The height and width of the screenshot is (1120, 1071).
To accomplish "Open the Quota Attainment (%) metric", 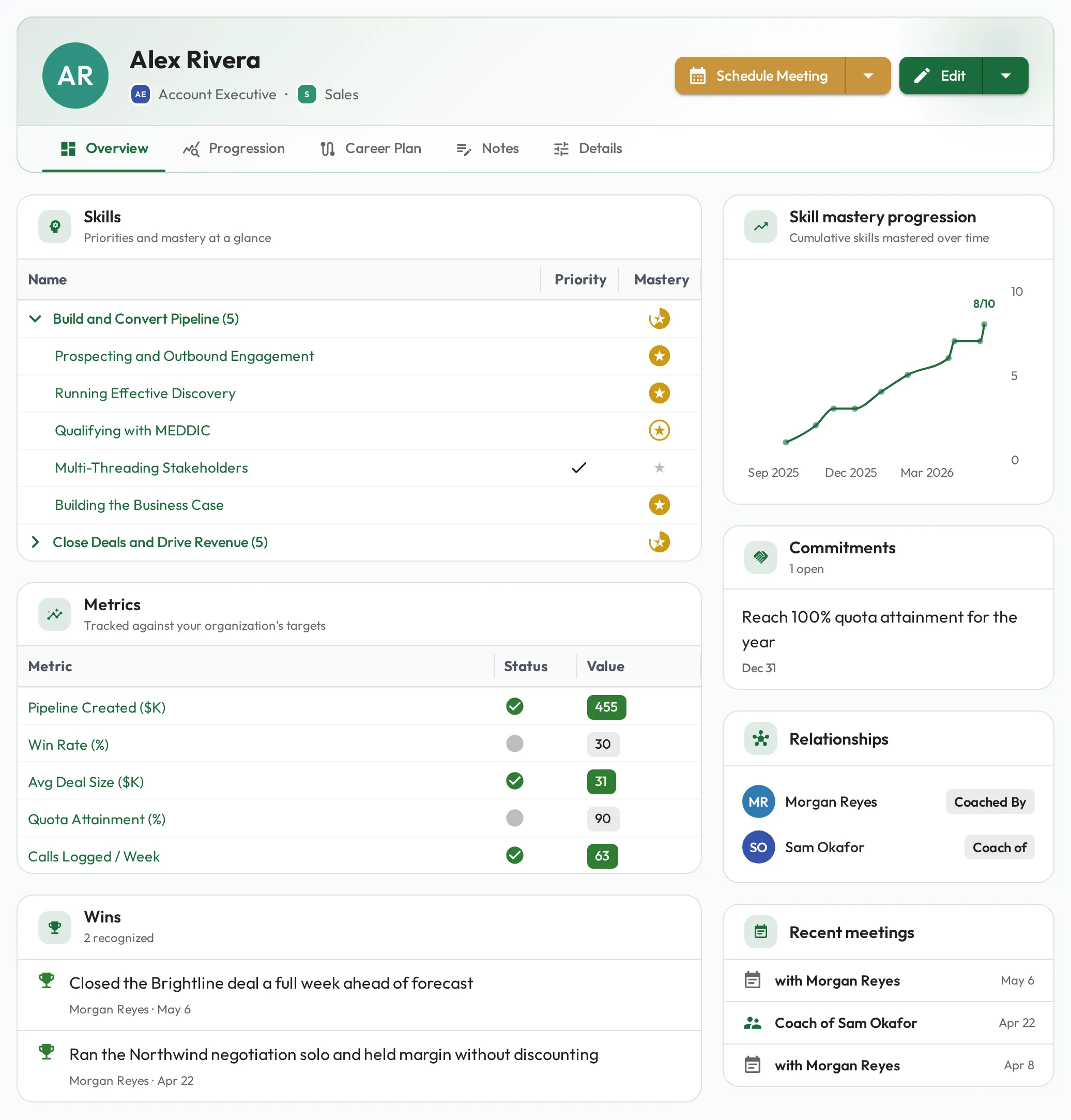I will pyautogui.click(x=97, y=819).
